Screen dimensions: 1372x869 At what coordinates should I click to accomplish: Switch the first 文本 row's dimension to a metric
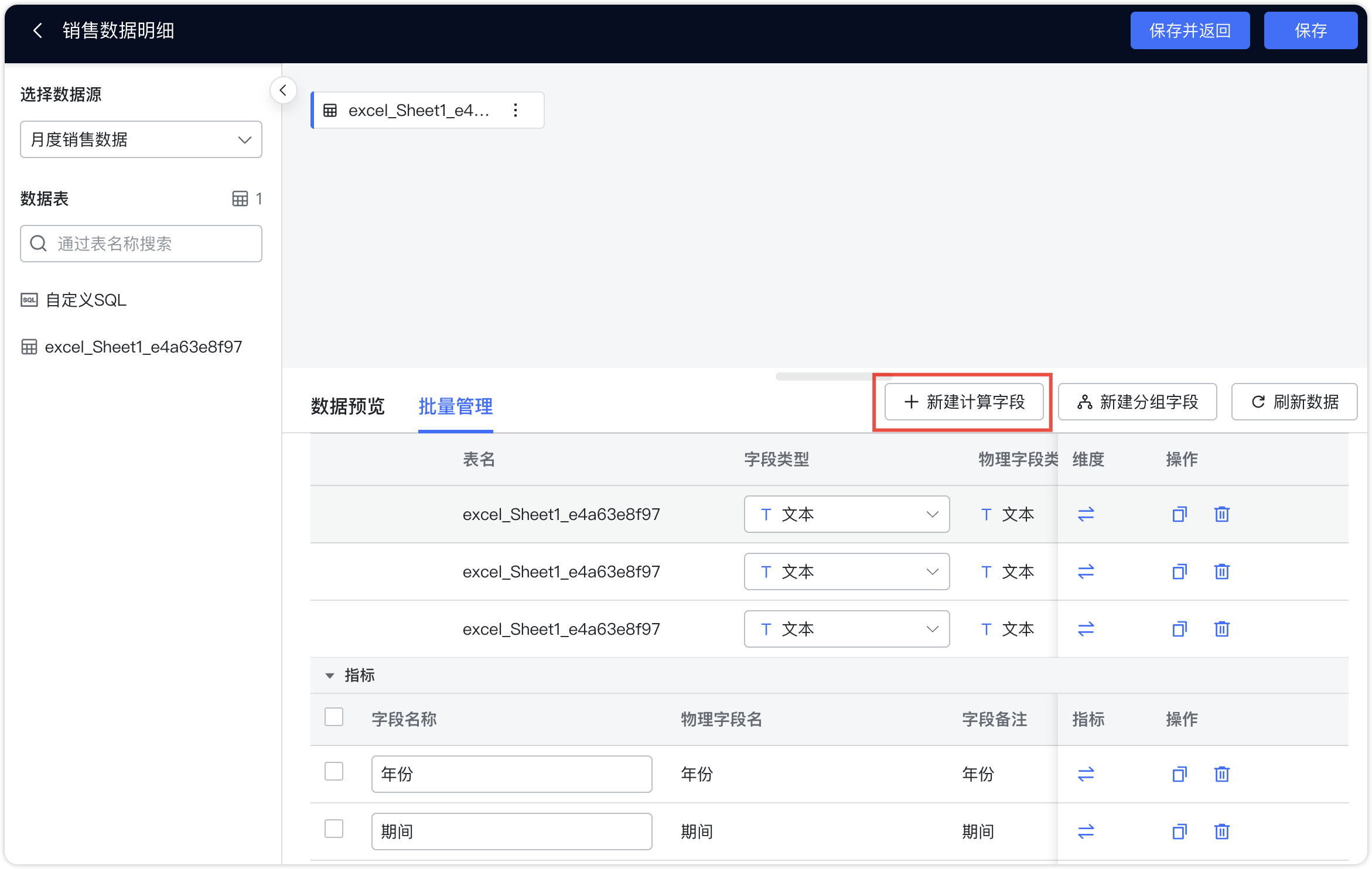pyautogui.click(x=1086, y=514)
